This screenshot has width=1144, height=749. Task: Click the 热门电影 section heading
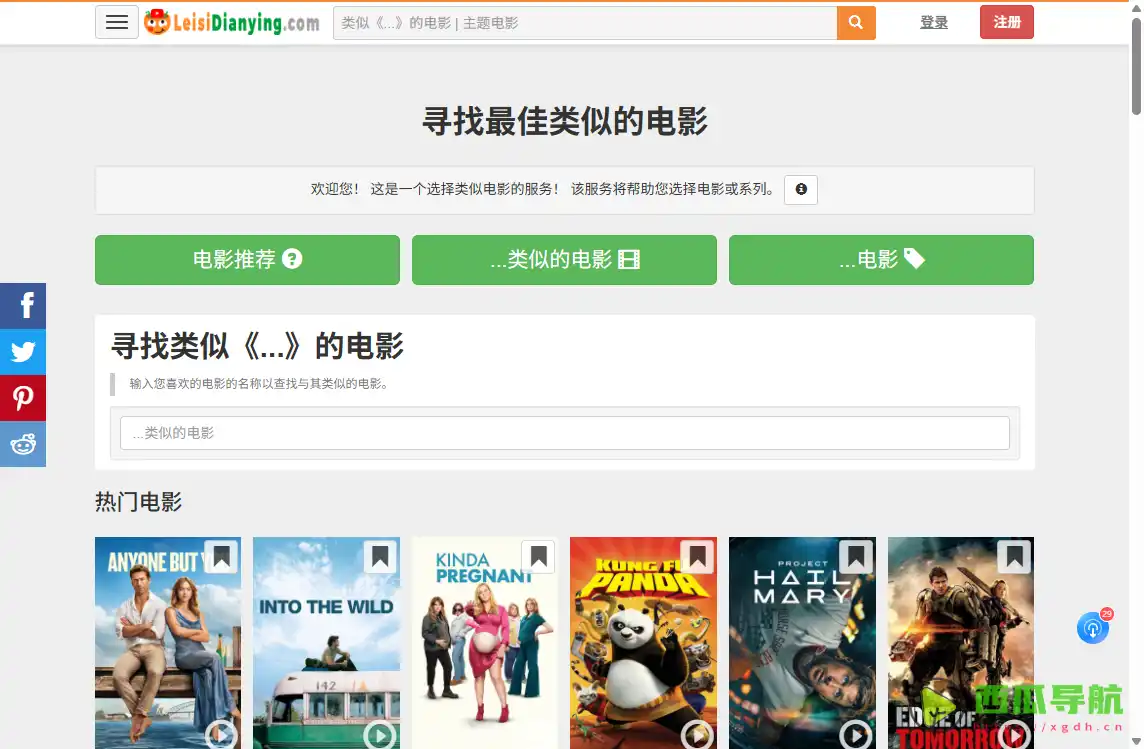click(x=139, y=502)
